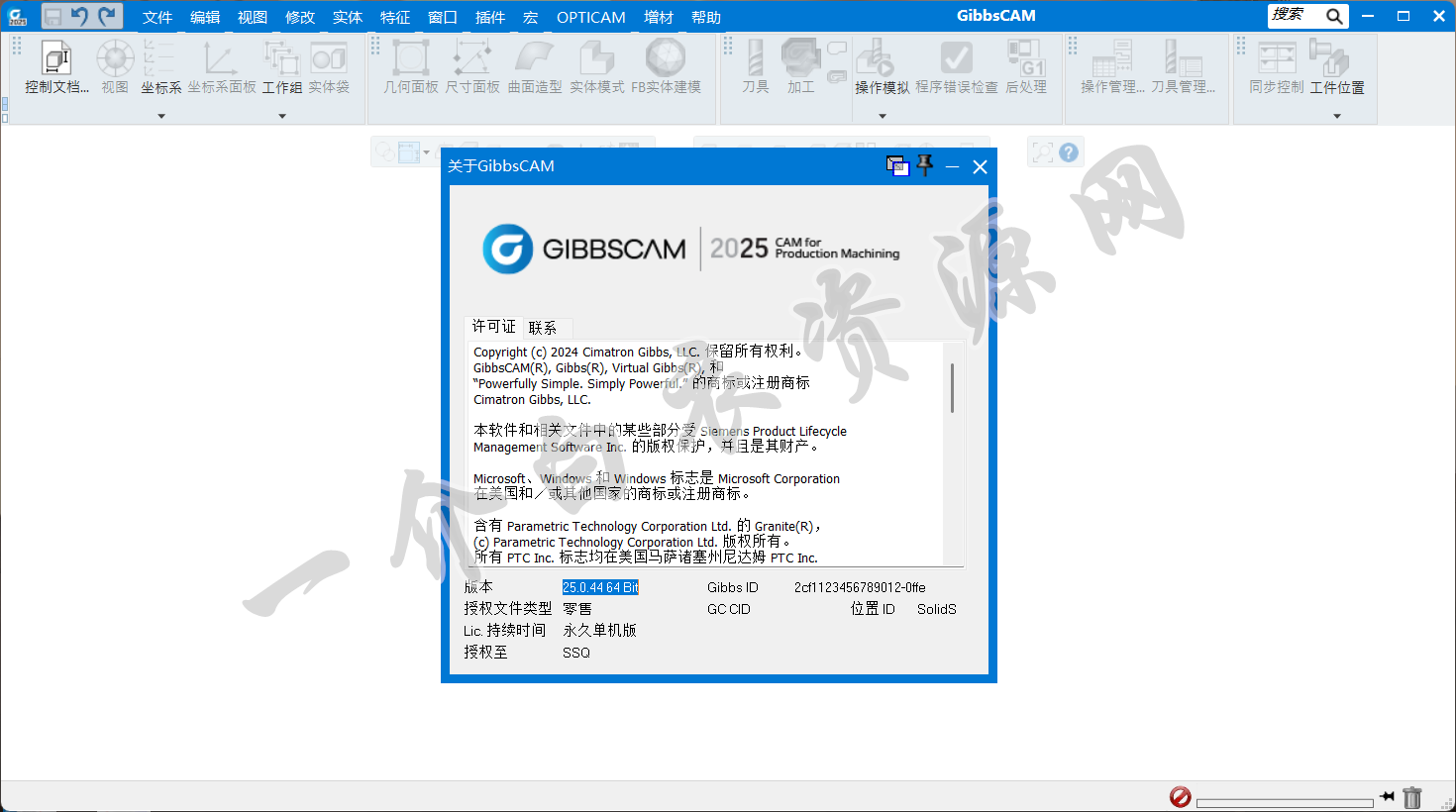Click the save disk icon in title bar

tap(53, 16)
